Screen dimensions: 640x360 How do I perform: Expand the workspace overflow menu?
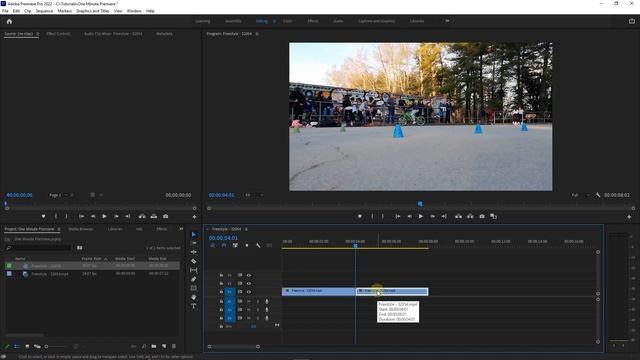pyautogui.click(x=447, y=21)
